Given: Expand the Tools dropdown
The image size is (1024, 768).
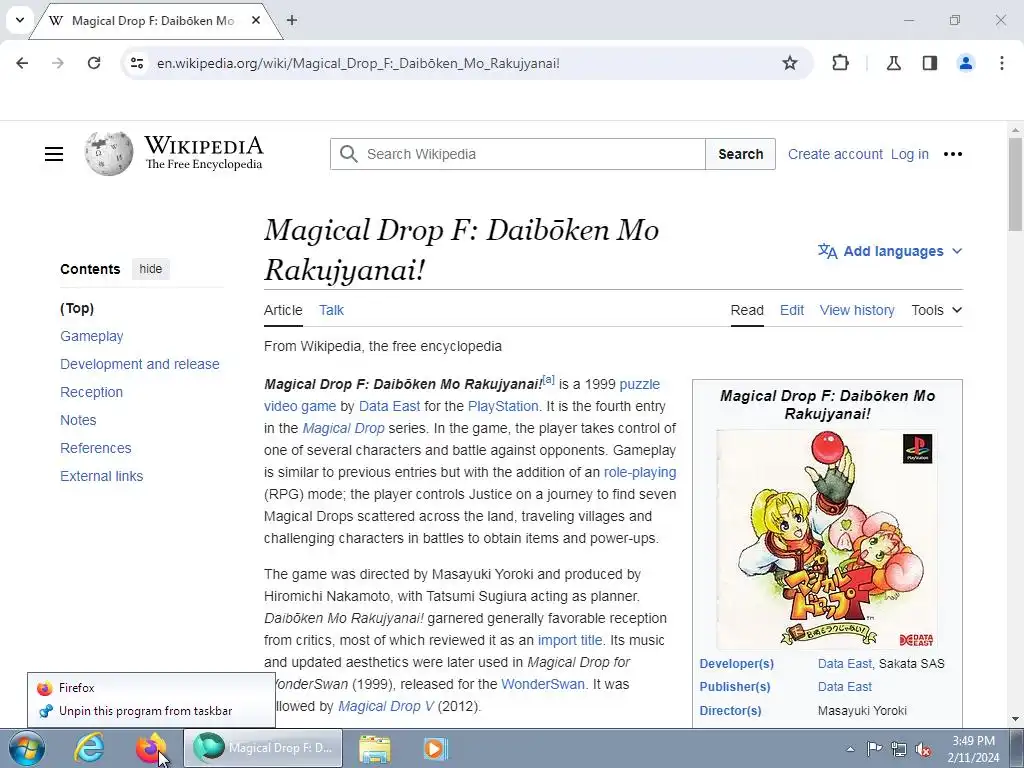Looking at the screenshot, I should tap(936, 310).
